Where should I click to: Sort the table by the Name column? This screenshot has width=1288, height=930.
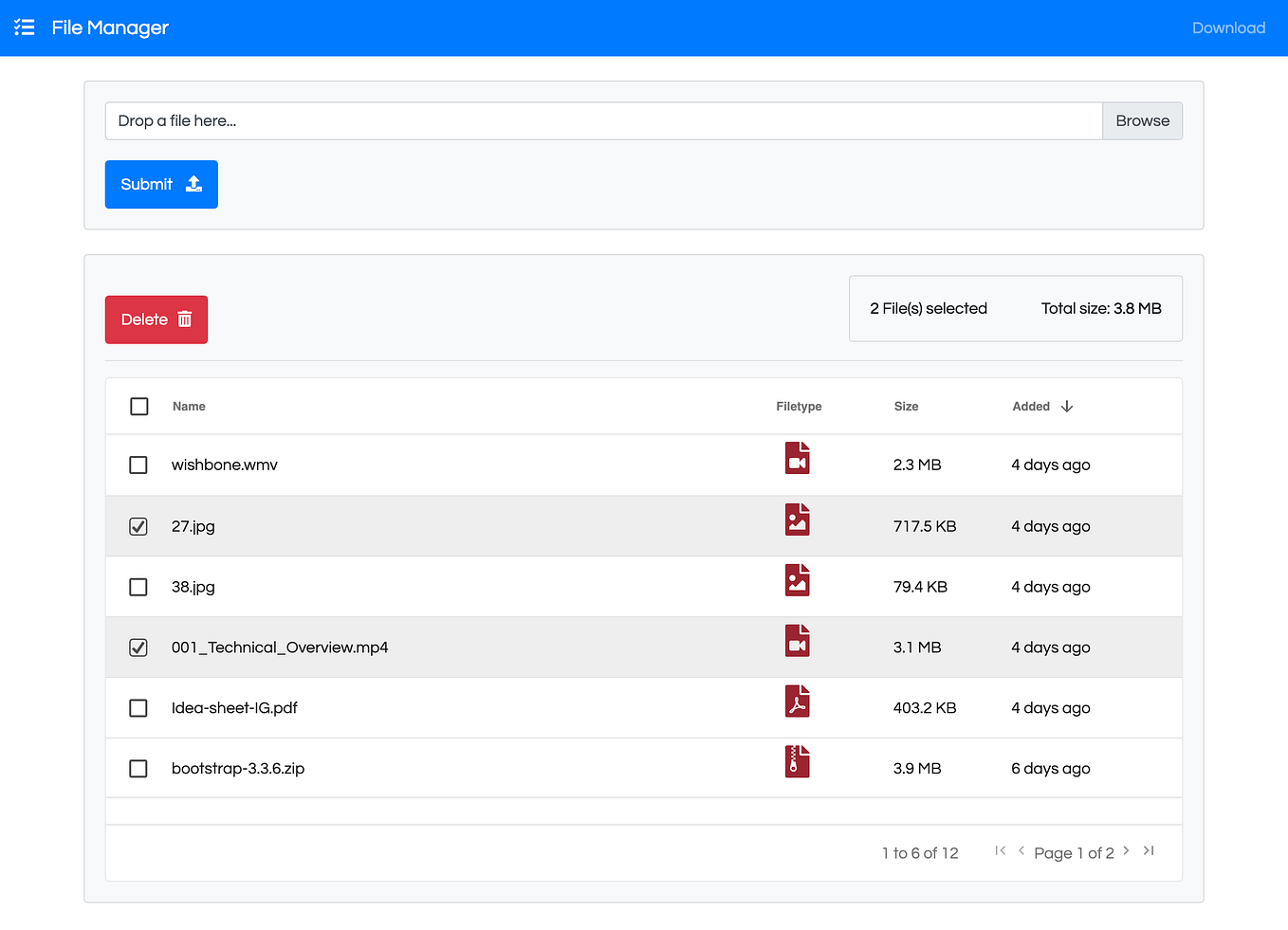(189, 407)
